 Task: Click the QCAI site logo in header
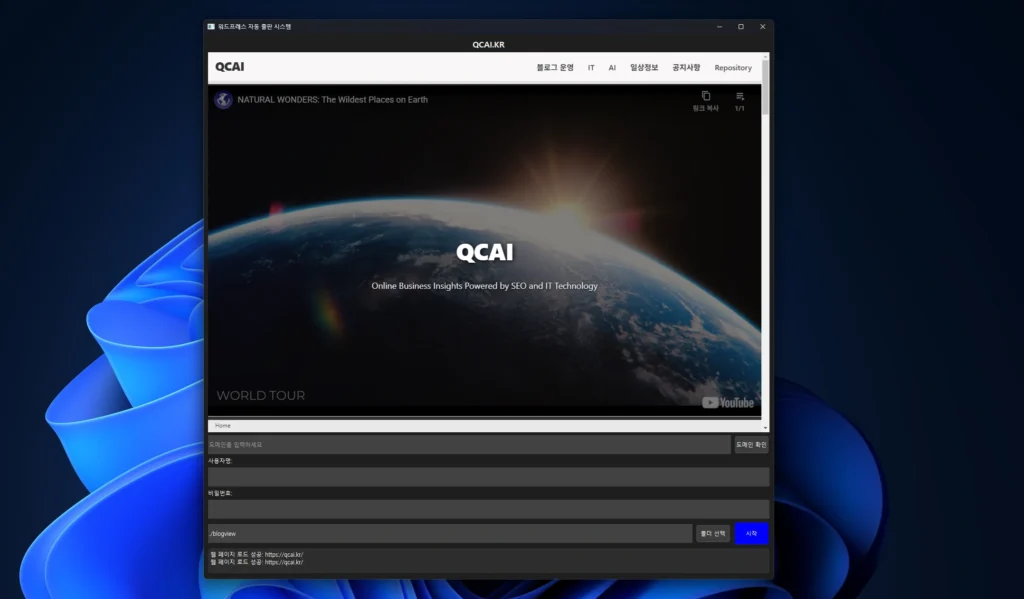tap(230, 67)
